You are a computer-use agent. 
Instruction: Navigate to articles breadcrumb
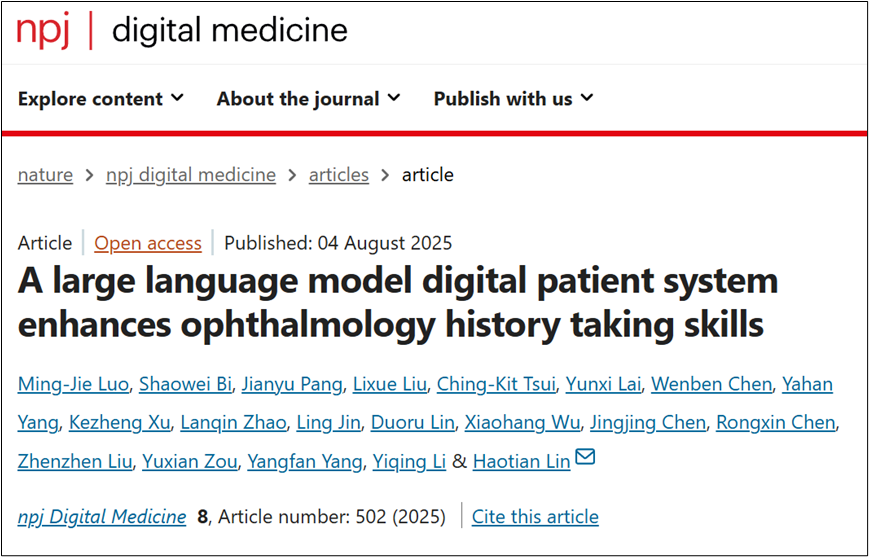338,175
